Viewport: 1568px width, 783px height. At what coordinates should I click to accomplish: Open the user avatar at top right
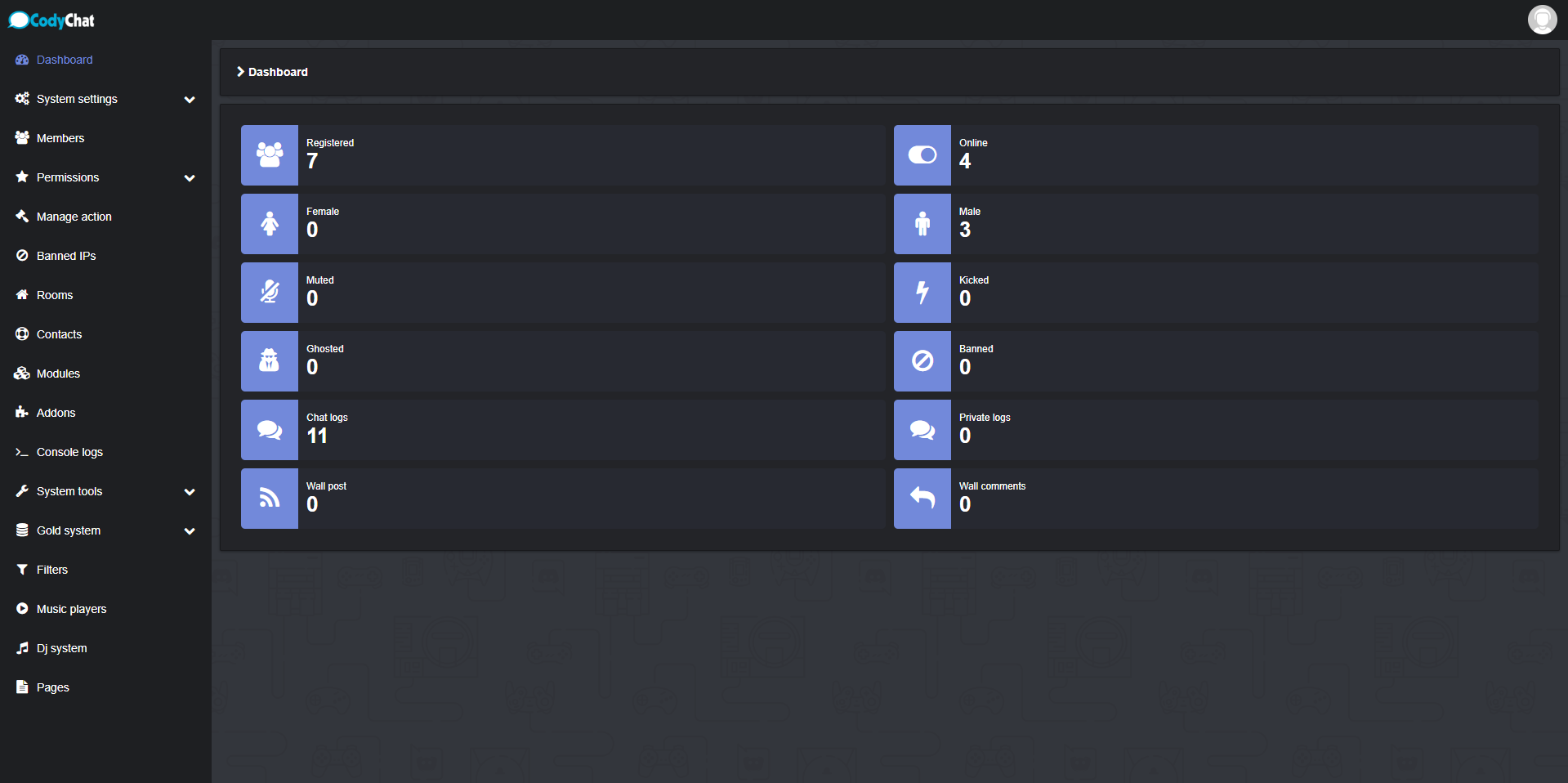click(1542, 20)
